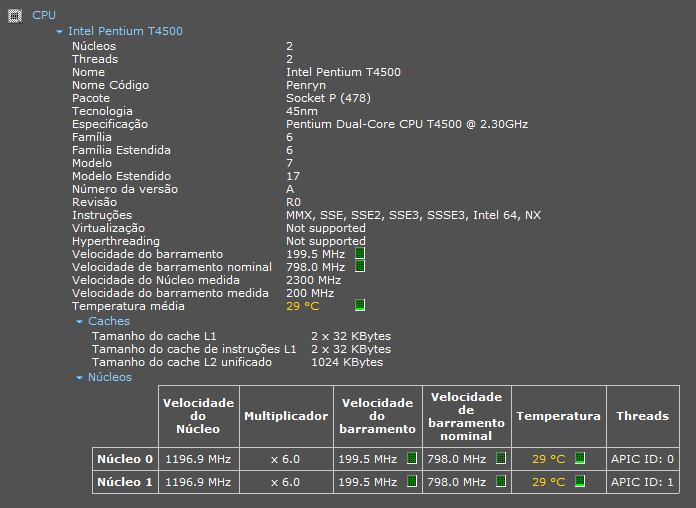Click the Threads column header
Viewport: 696px width, 508px height.
(x=643, y=416)
